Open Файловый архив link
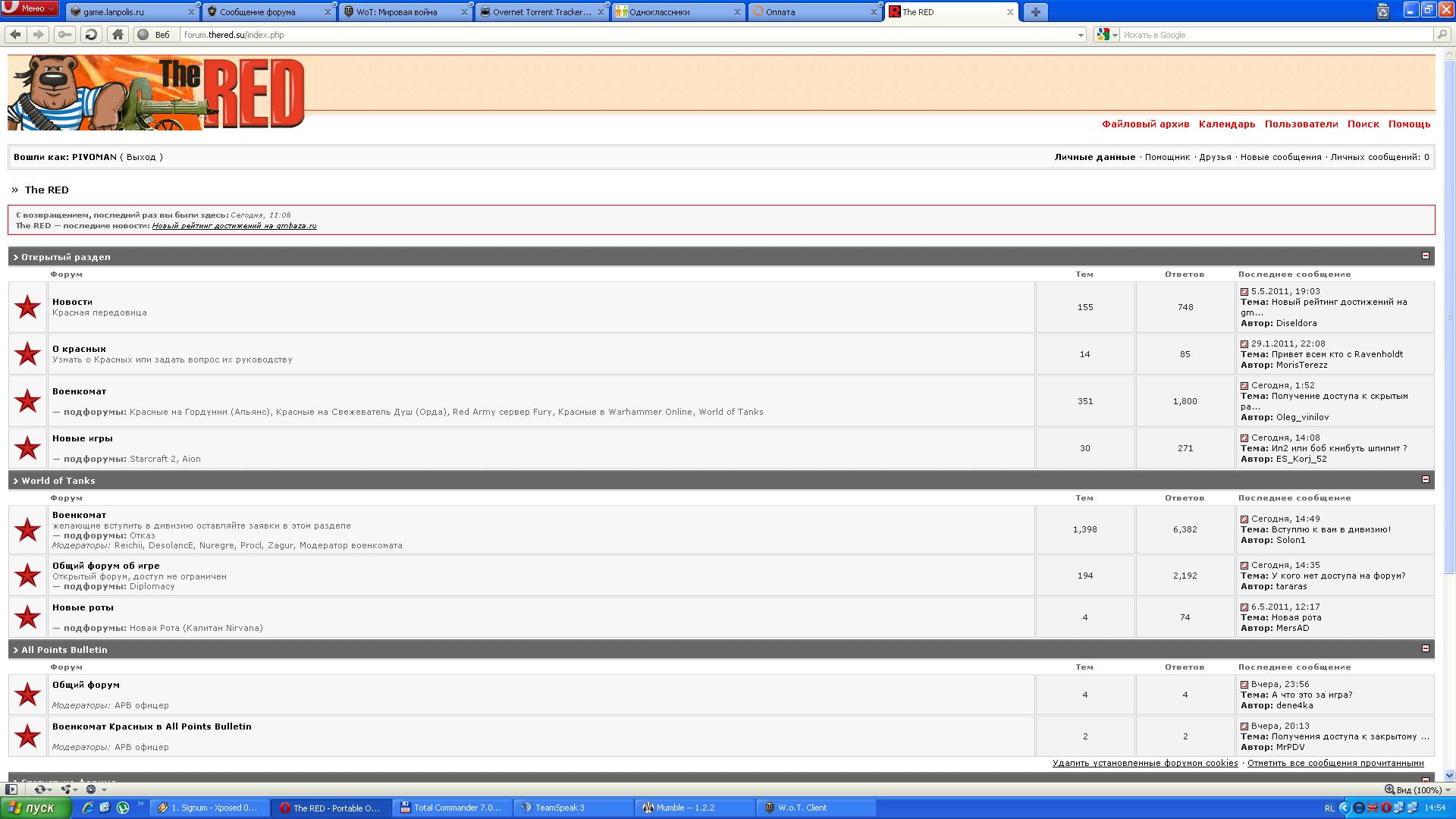 pyautogui.click(x=1145, y=124)
